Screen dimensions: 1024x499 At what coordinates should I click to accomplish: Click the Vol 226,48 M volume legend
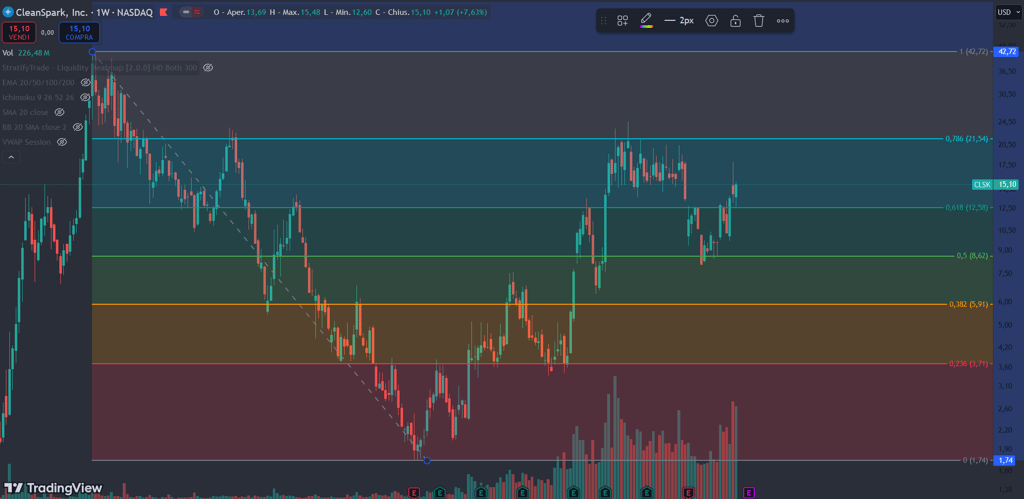[26, 53]
